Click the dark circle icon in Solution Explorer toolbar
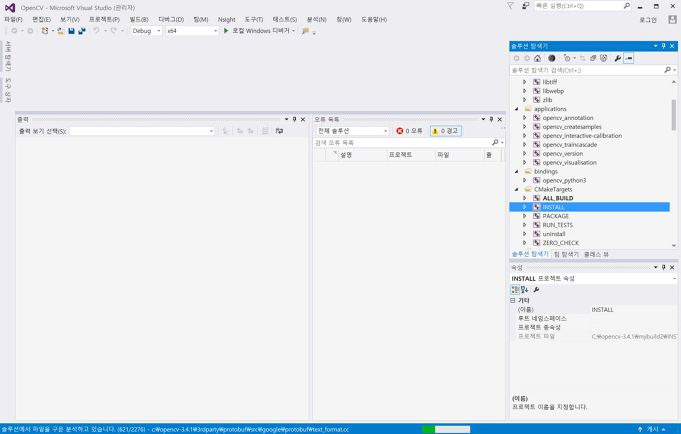Image resolution: width=681 pixels, height=434 pixels. point(552,58)
